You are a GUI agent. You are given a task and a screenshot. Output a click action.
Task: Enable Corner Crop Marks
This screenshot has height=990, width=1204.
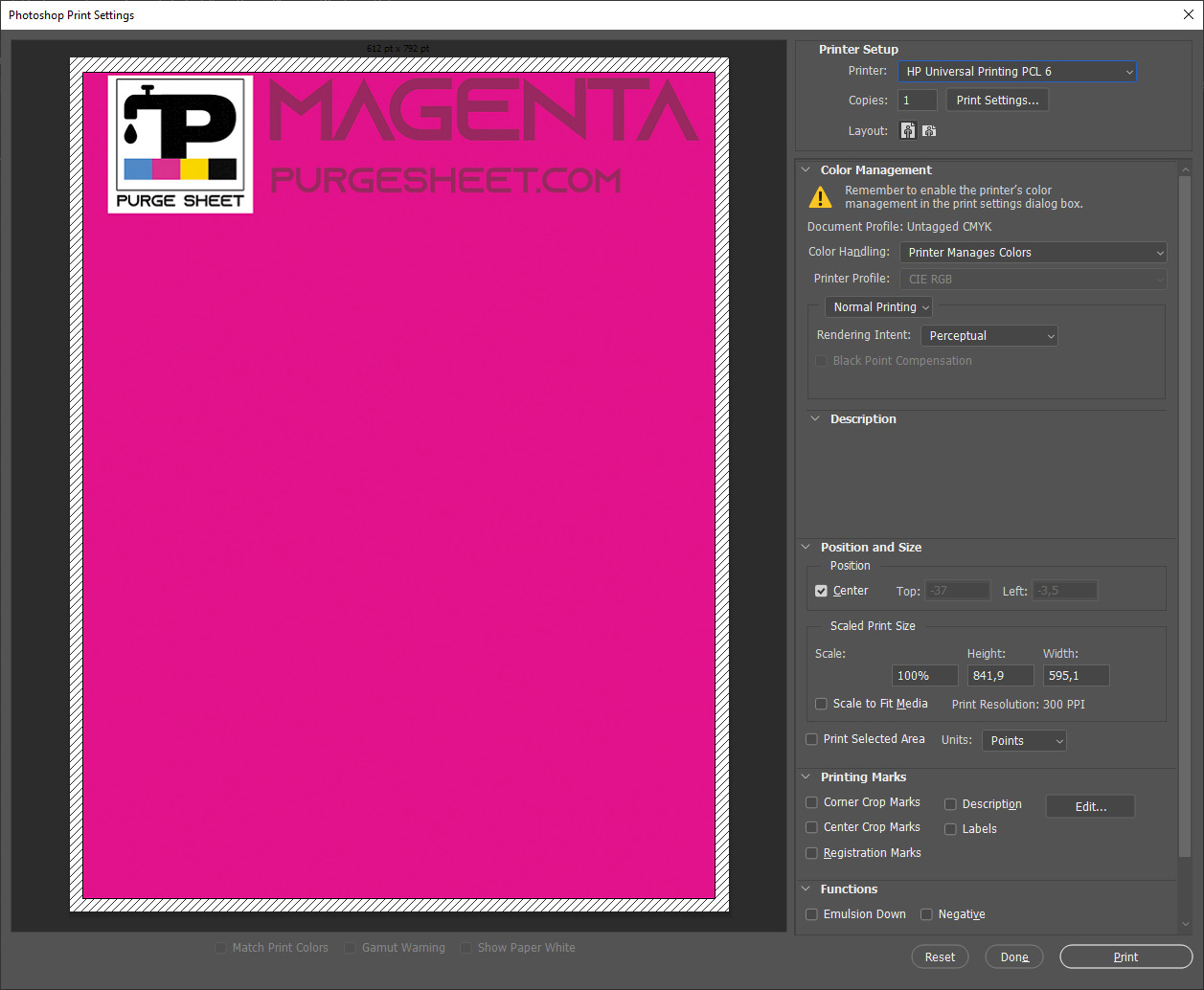click(811, 802)
